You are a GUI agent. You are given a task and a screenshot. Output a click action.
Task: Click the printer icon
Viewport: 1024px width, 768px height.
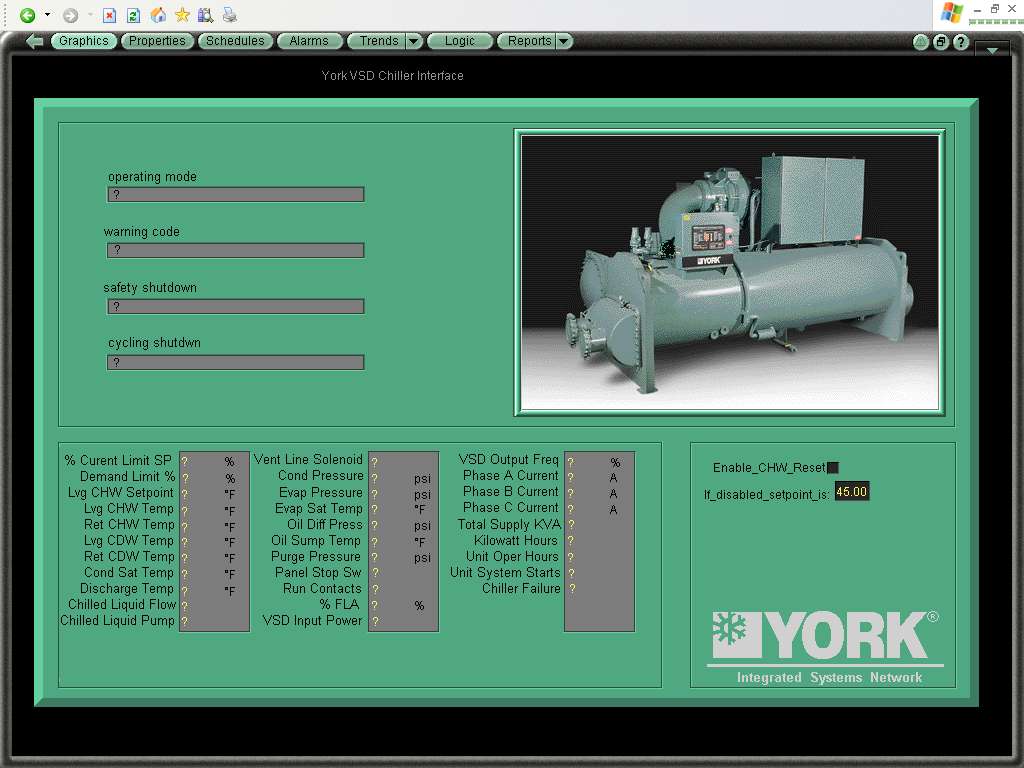[x=229, y=15]
